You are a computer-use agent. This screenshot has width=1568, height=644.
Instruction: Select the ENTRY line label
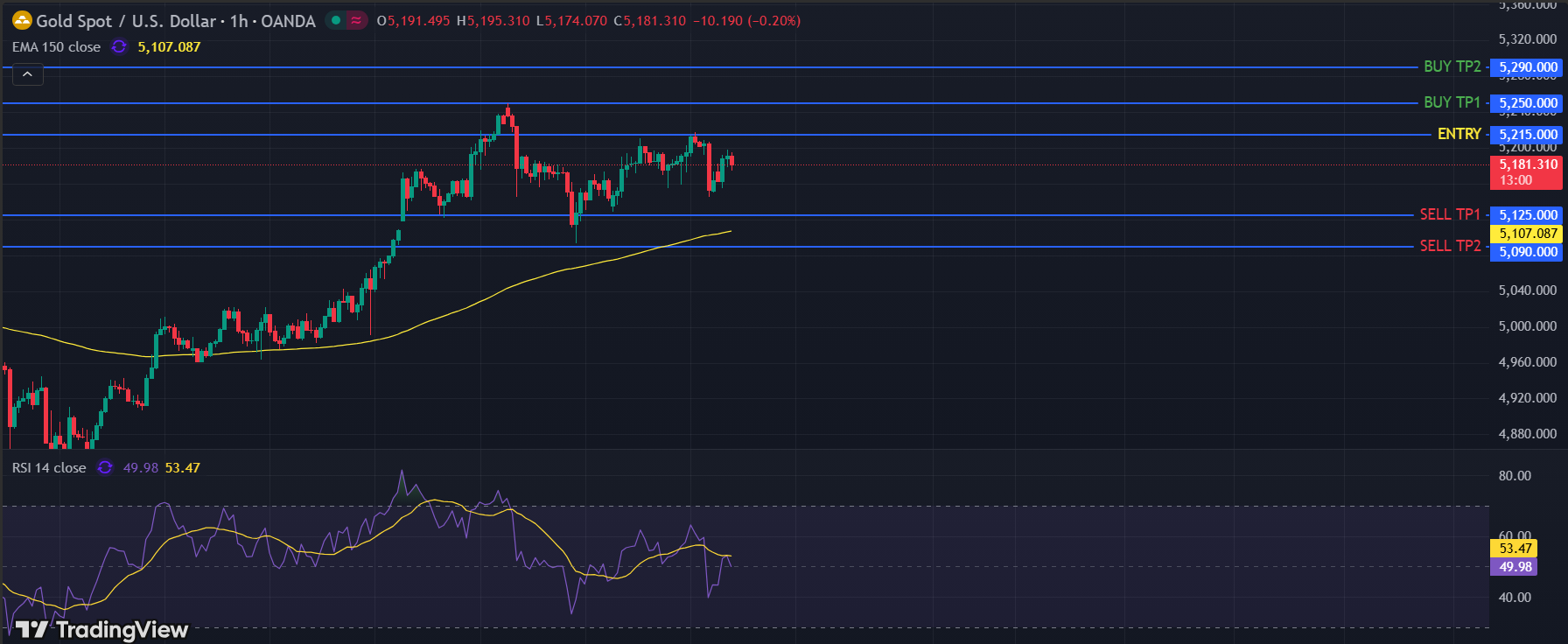[1459, 134]
